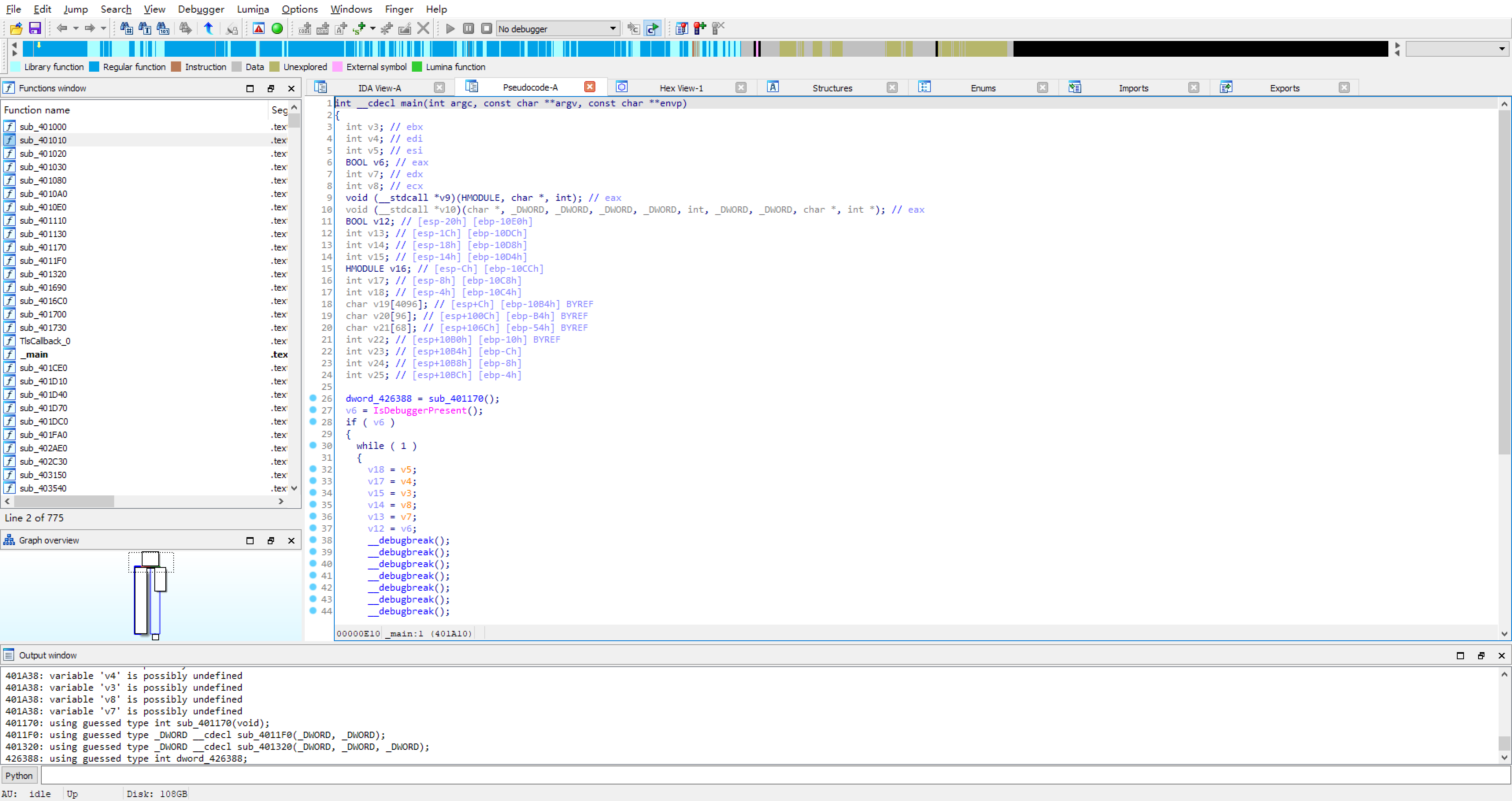The height and width of the screenshot is (801, 1512).
Task: Click functions list scroll-down arrow
Action: coord(294,488)
